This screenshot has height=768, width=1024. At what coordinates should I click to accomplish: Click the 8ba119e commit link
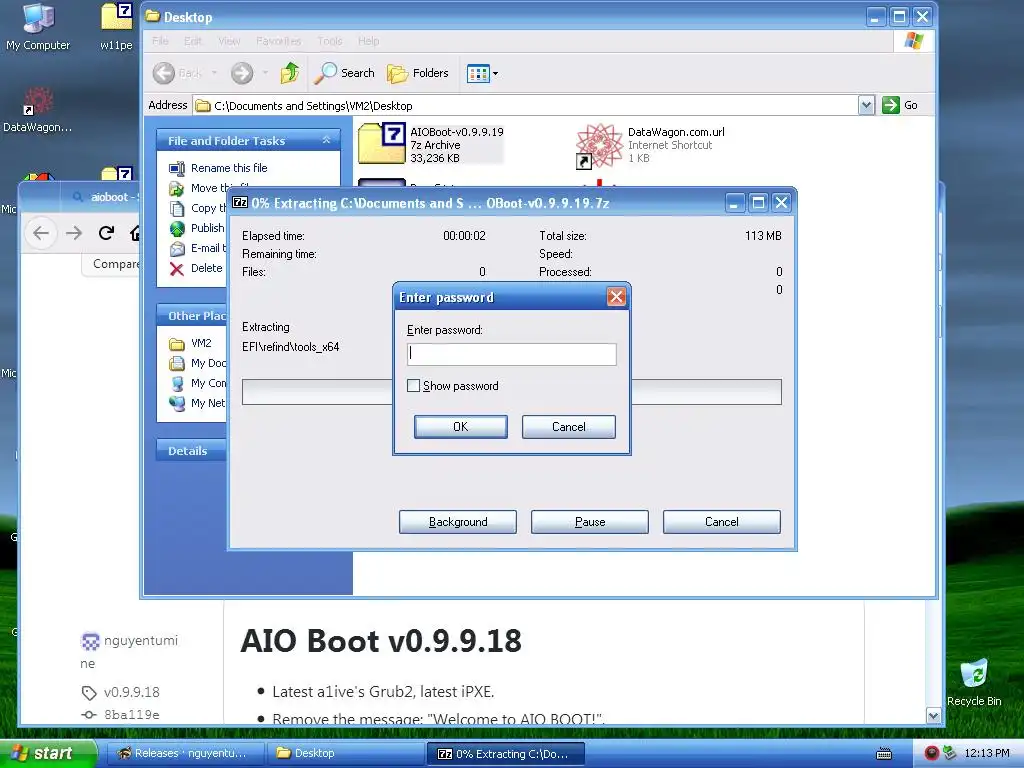click(131, 714)
